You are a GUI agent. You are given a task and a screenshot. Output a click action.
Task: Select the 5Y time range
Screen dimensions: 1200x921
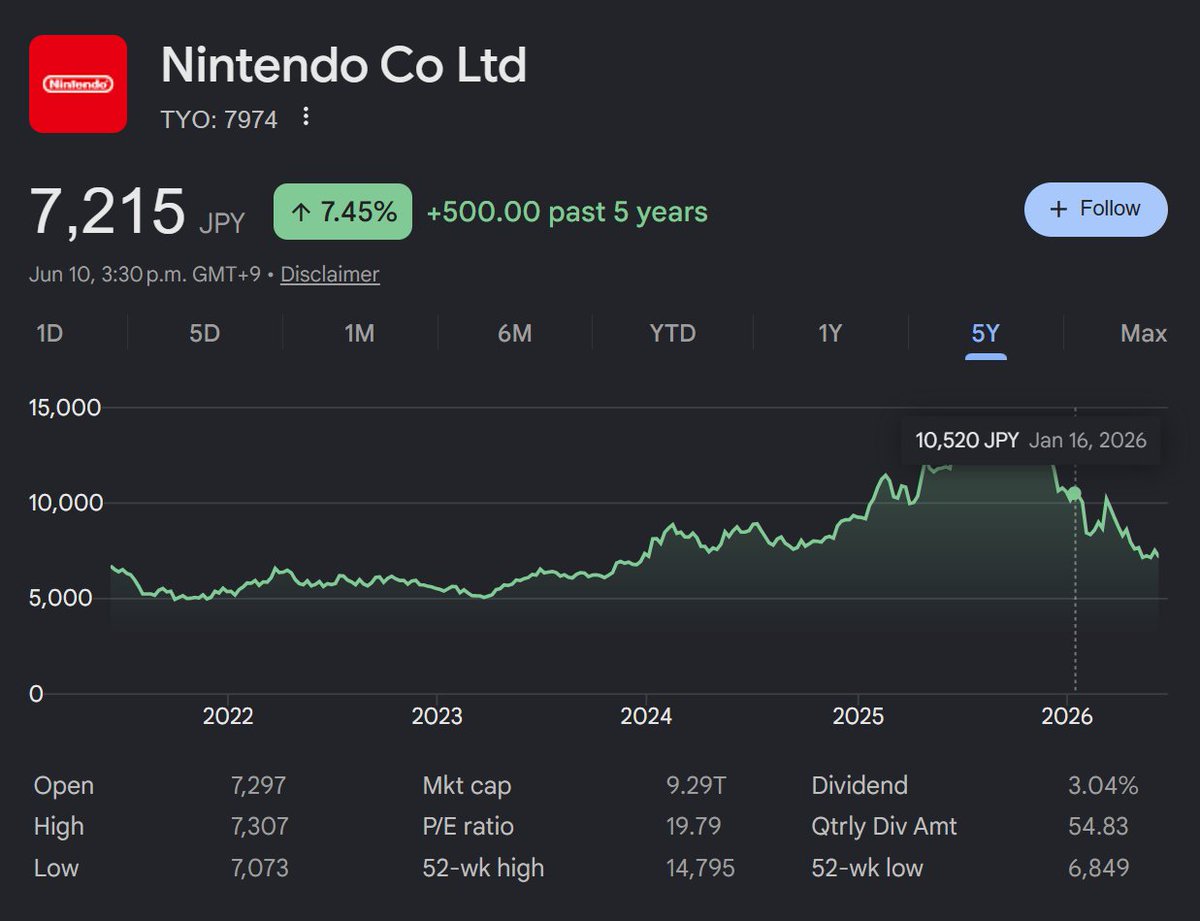pyautogui.click(x=986, y=333)
